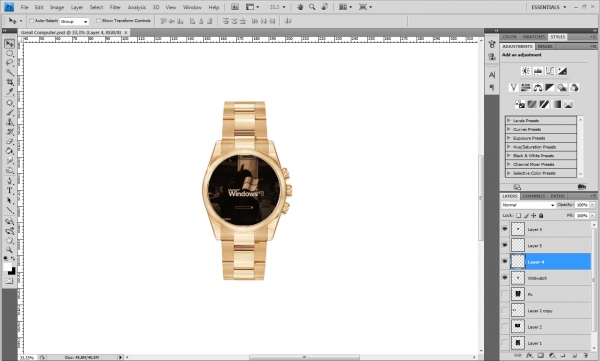
Task: Select the History Brush tool
Action: coord(10,132)
